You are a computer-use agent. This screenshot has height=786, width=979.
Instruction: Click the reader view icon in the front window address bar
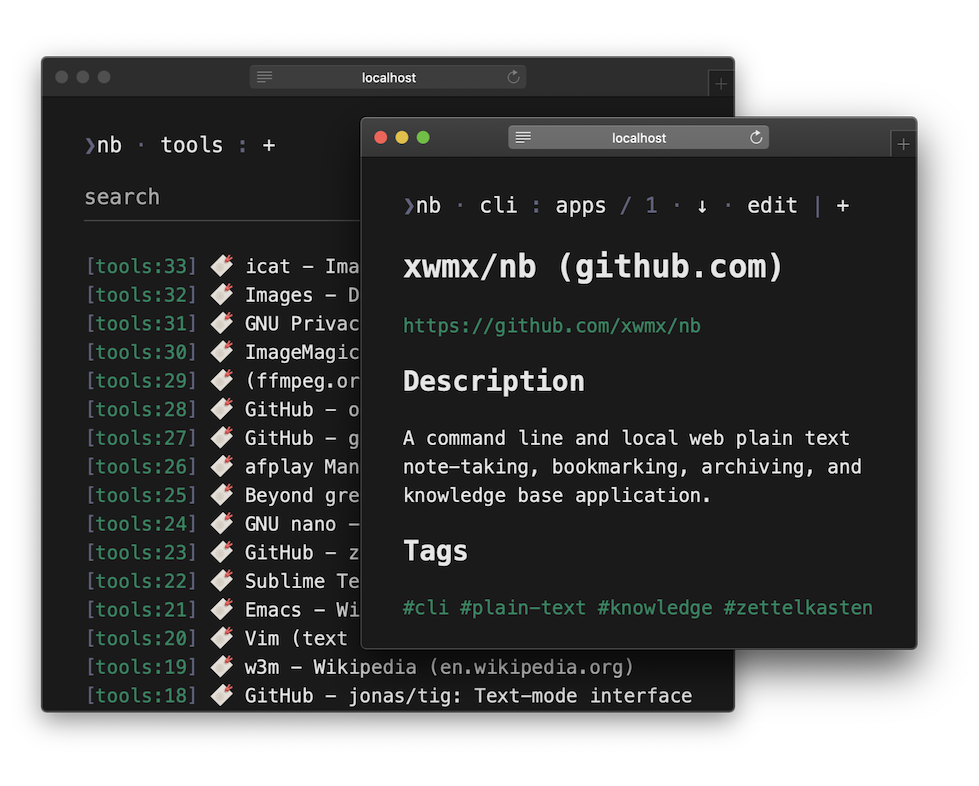click(523, 137)
